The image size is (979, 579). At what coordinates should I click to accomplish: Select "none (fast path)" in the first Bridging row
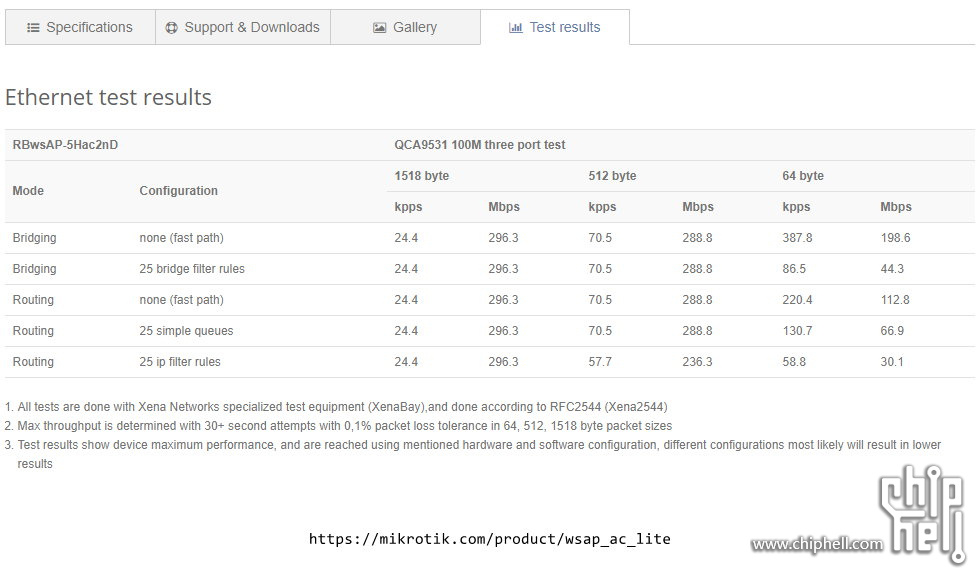(x=182, y=238)
